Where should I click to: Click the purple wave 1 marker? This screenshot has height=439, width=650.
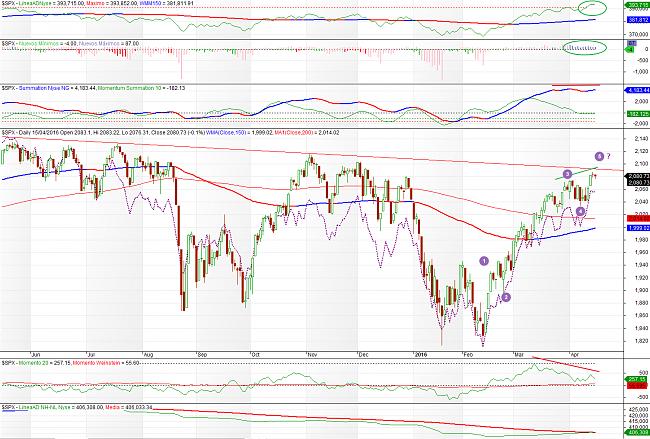(x=485, y=260)
